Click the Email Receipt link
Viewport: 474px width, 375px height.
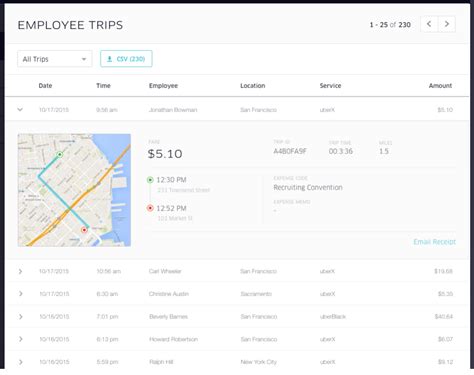pos(434,242)
